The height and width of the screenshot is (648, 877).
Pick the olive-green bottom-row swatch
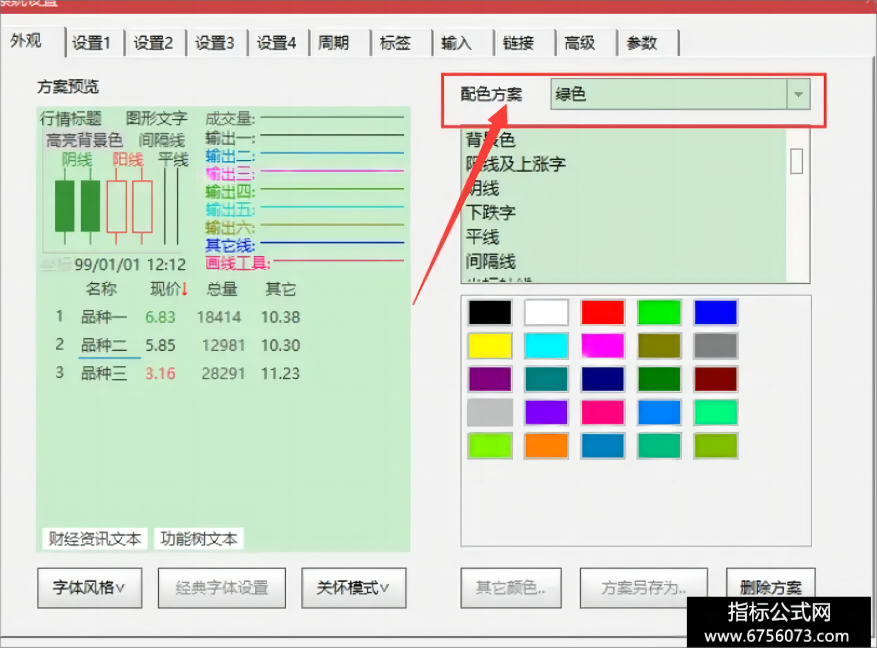(715, 446)
